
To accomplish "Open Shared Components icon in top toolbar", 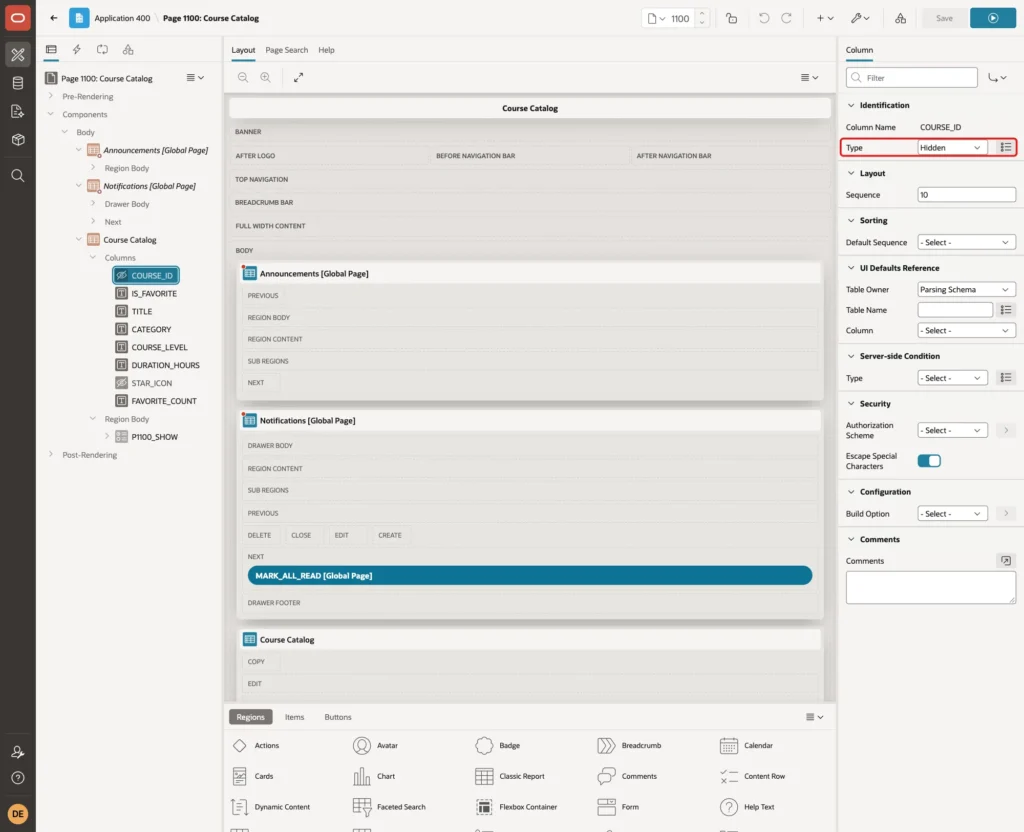I will point(900,18).
